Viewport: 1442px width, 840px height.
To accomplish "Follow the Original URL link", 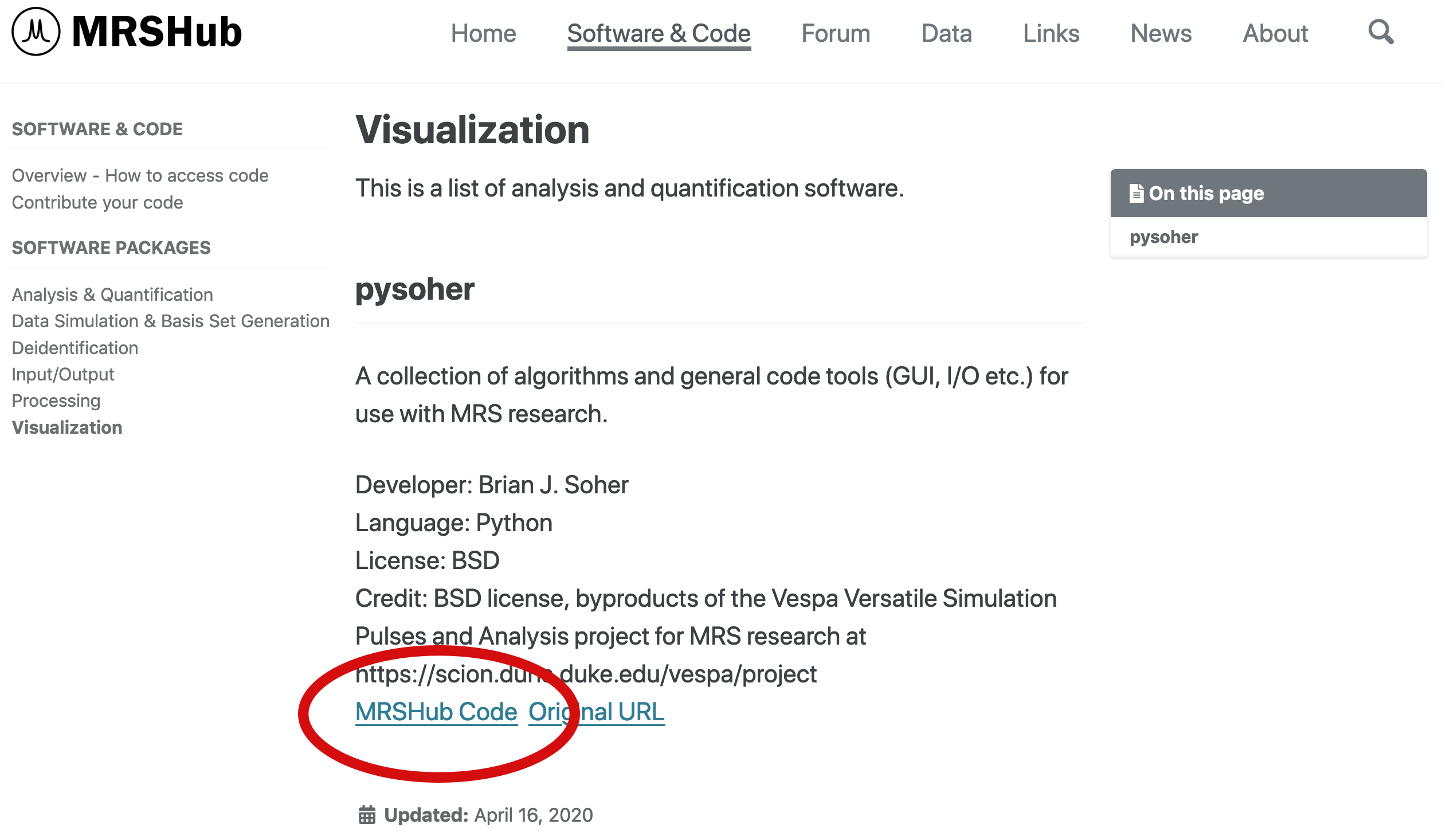I will coord(596,711).
